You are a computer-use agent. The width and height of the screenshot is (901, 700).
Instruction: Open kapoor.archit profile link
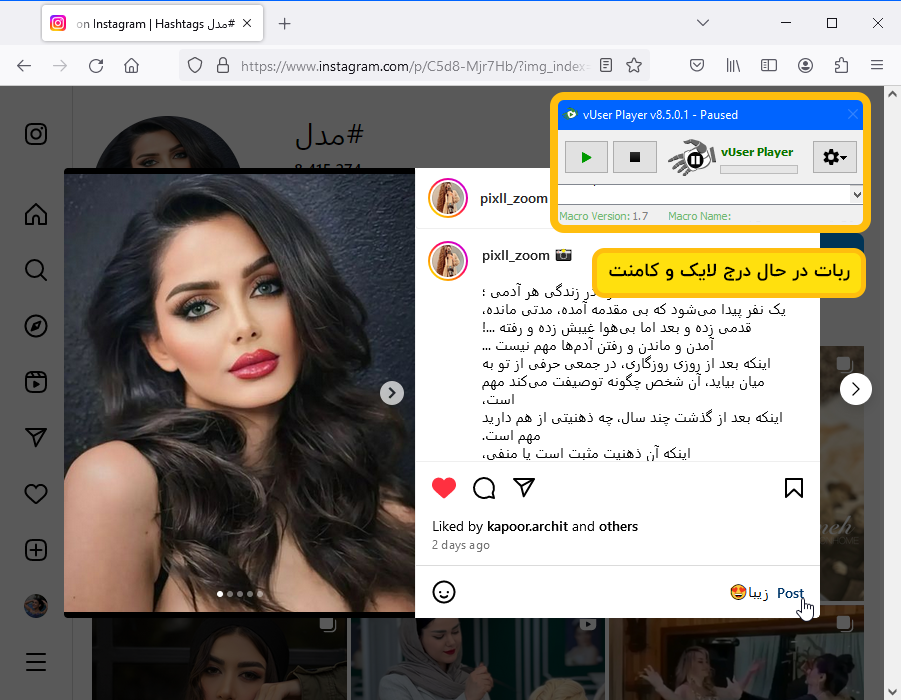click(527, 526)
